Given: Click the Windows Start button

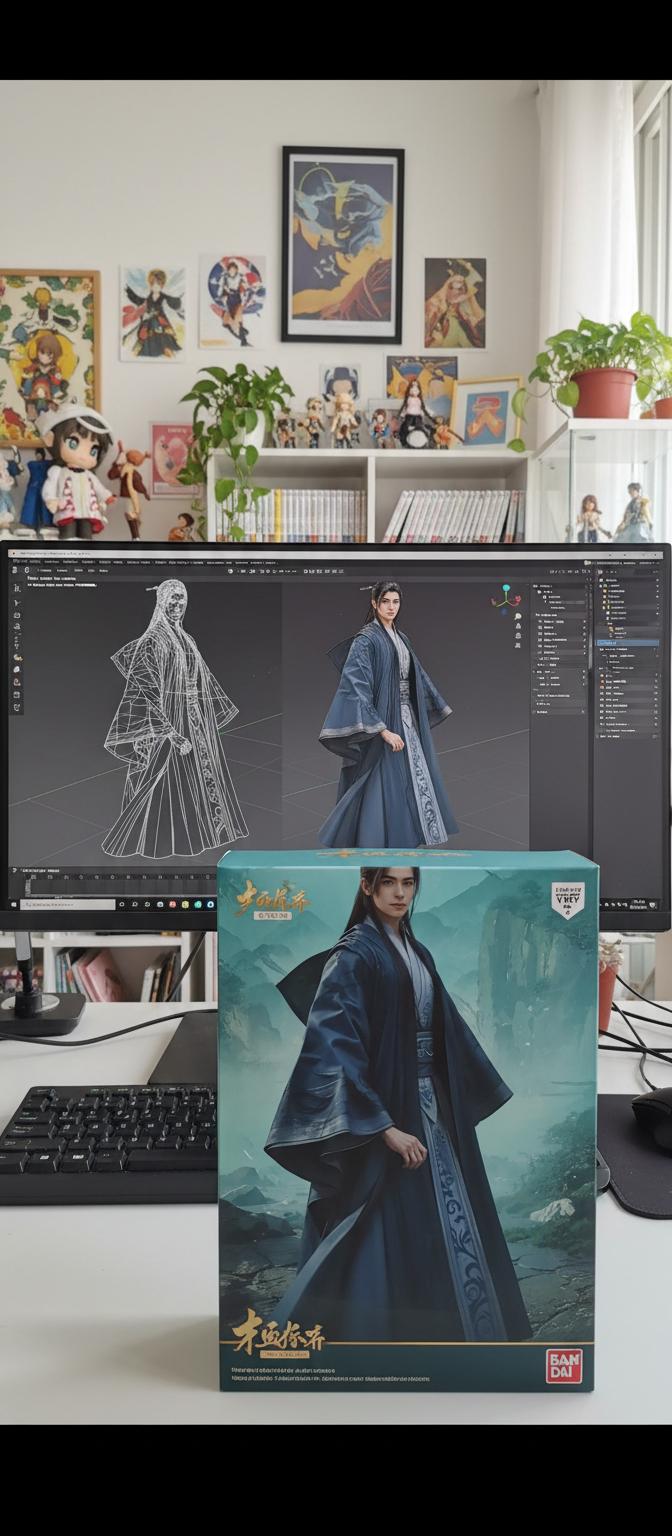Looking at the screenshot, I should 14,904.
